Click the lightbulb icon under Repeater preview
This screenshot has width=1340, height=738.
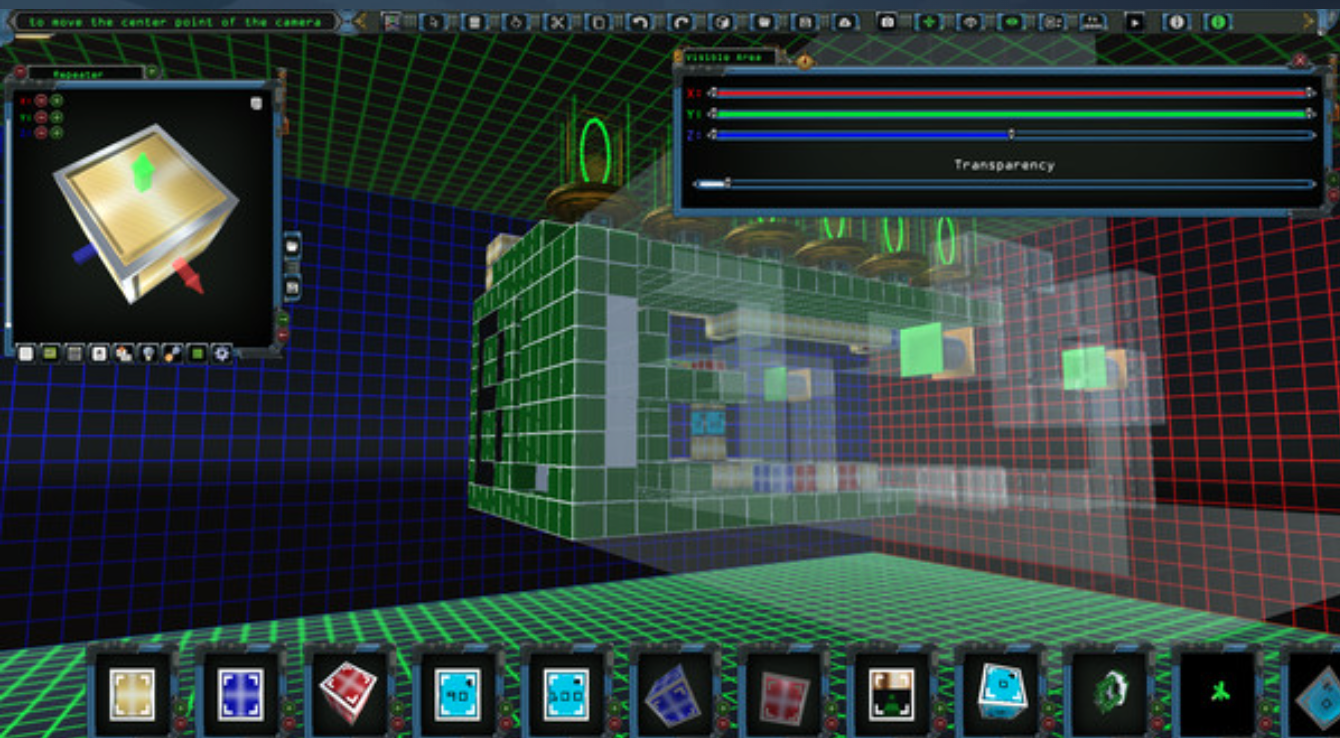[x=148, y=353]
